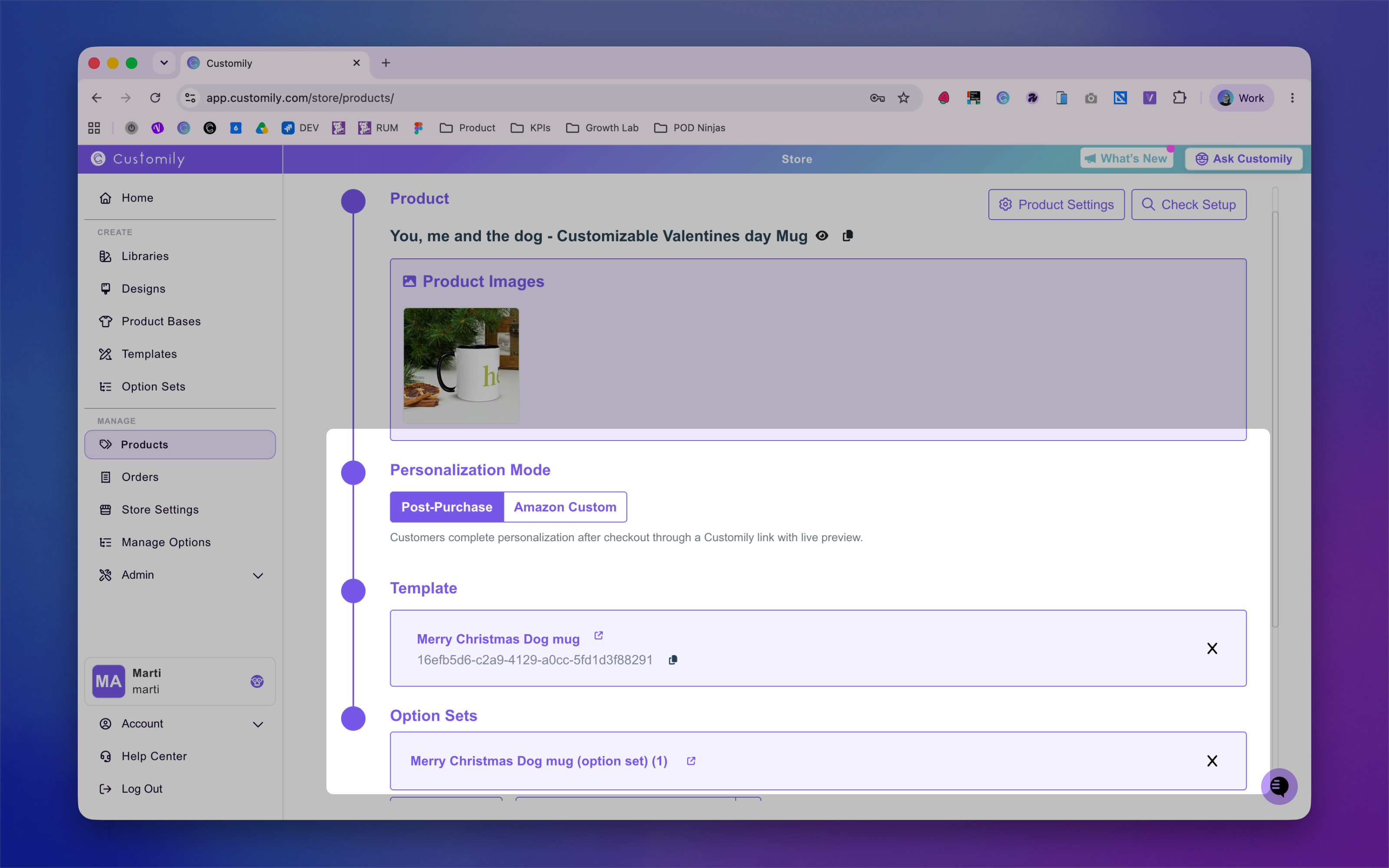Expand the Admin menu chevron
Screen dimensions: 1389x868
(x=258, y=576)
